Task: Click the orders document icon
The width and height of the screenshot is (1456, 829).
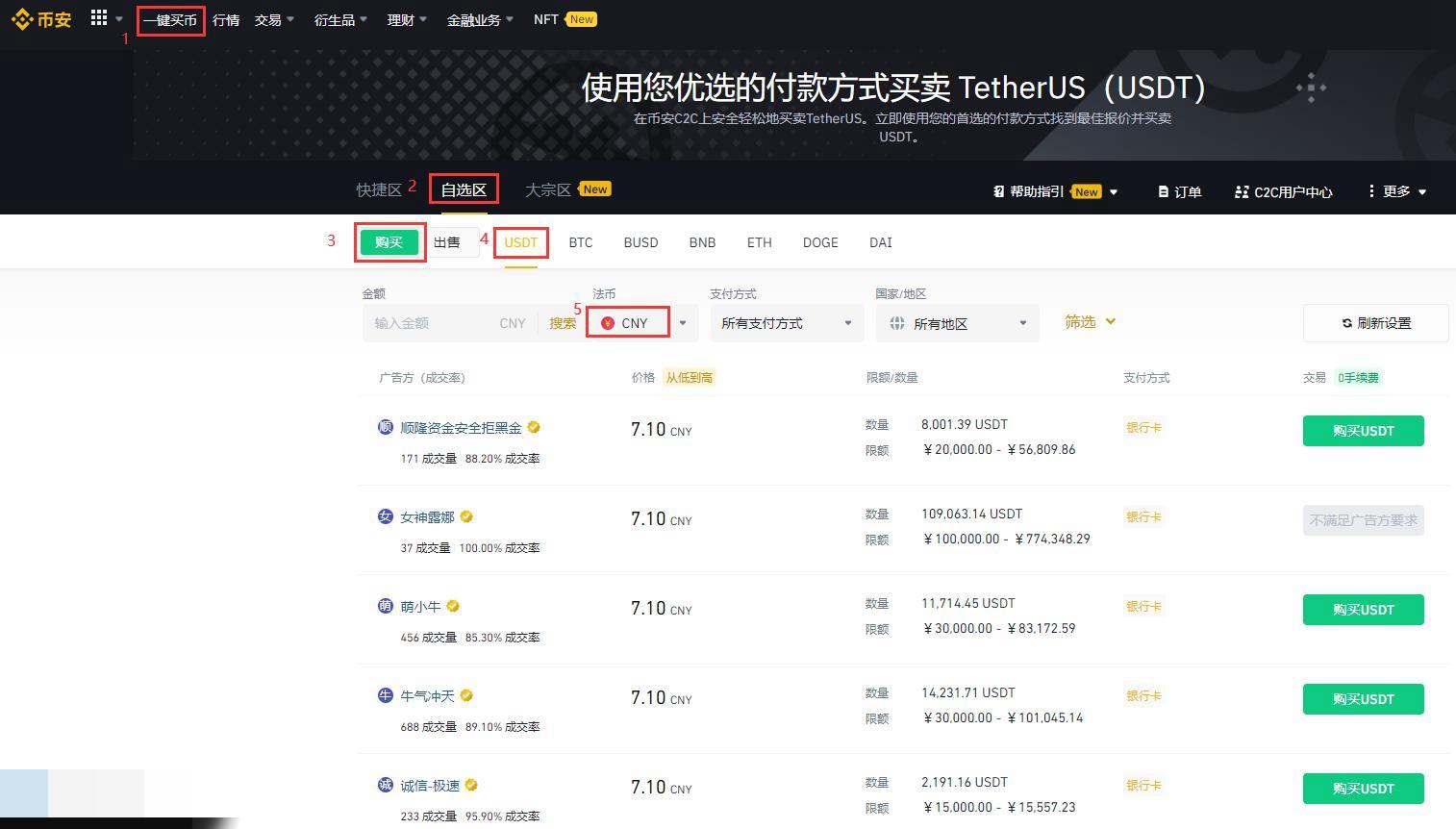Action: coord(1163,191)
